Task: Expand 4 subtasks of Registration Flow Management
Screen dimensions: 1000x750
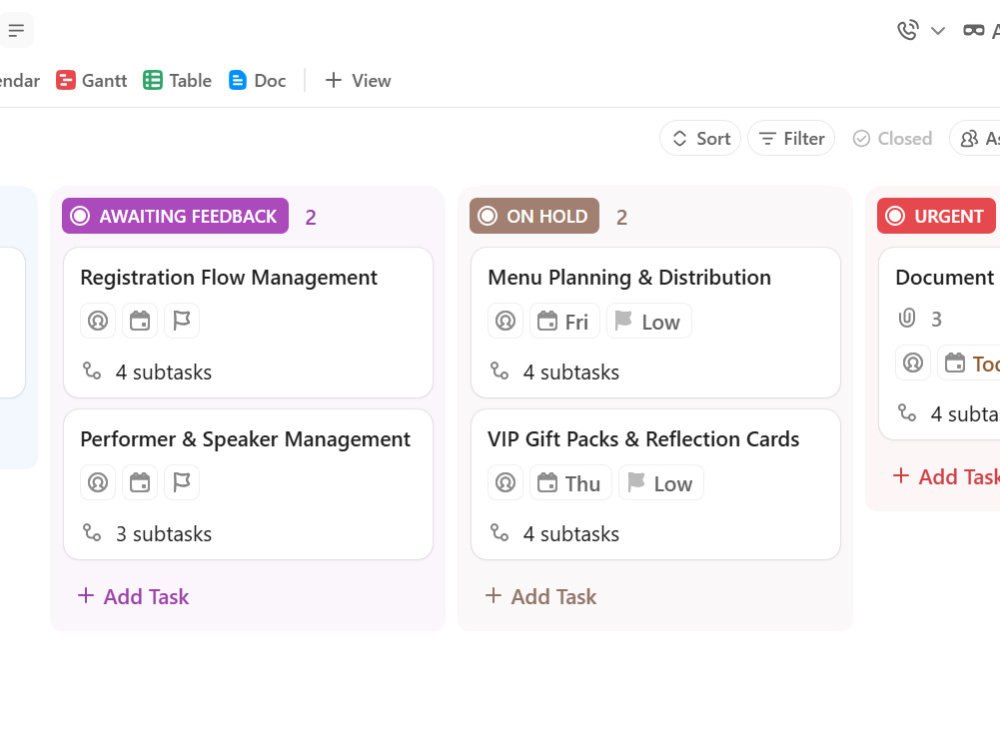Action: pyautogui.click(x=147, y=372)
